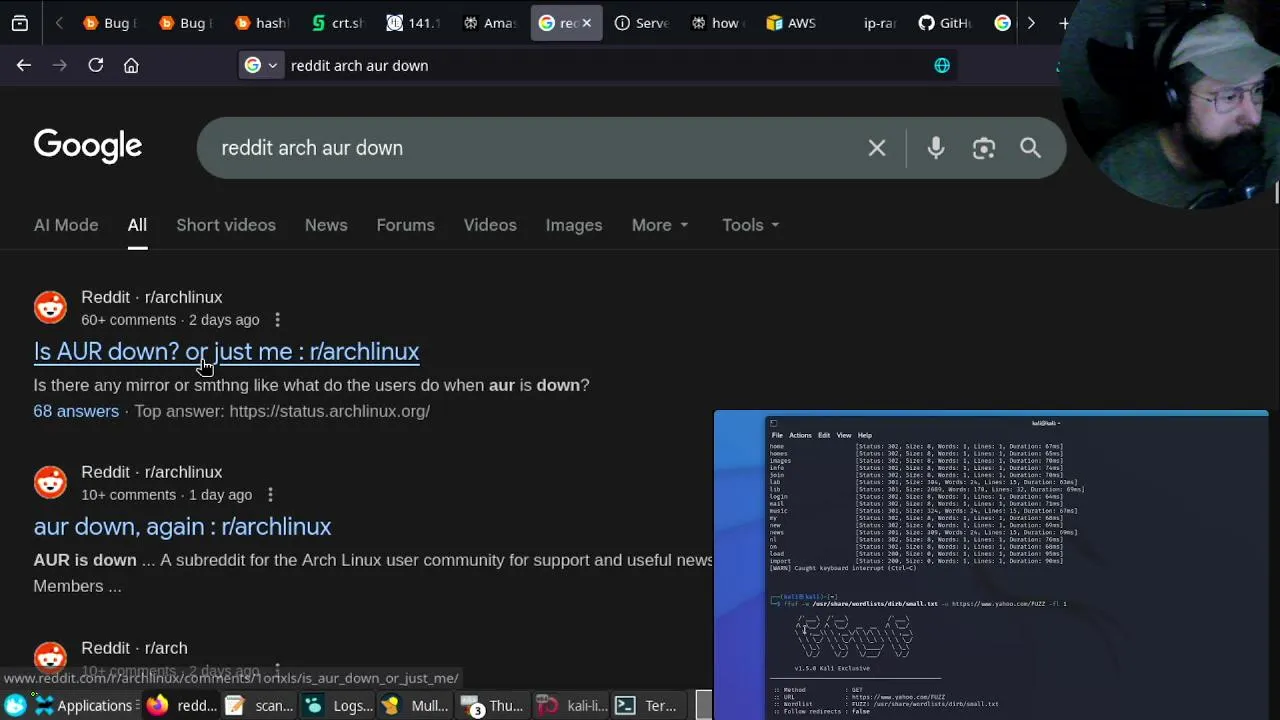
Task: Open a new browser tab
Action: click(x=1064, y=23)
